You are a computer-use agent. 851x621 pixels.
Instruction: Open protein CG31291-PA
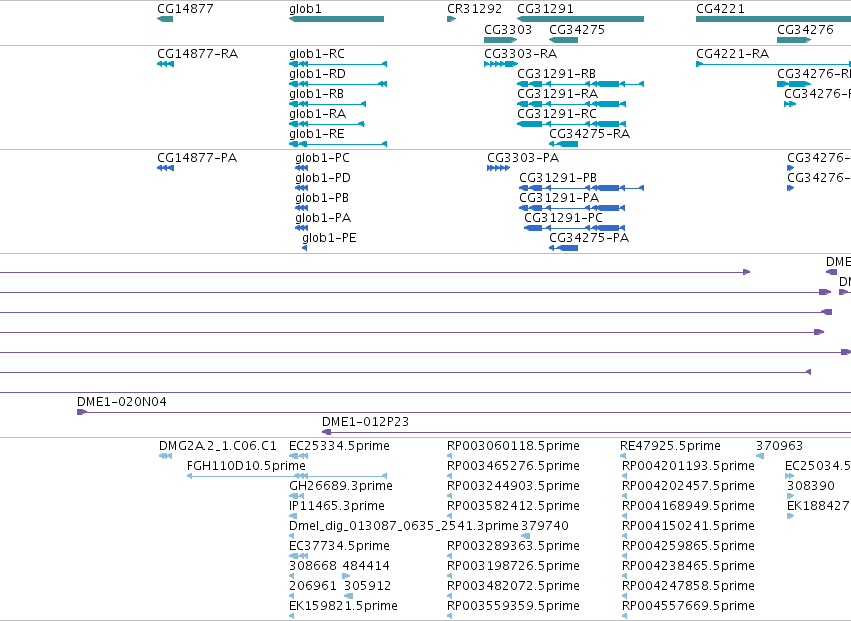point(559,198)
